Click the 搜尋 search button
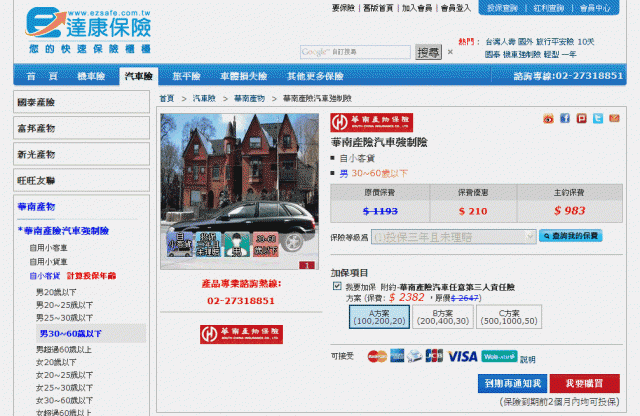Viewport: 640px width, 416px height. 428,52
